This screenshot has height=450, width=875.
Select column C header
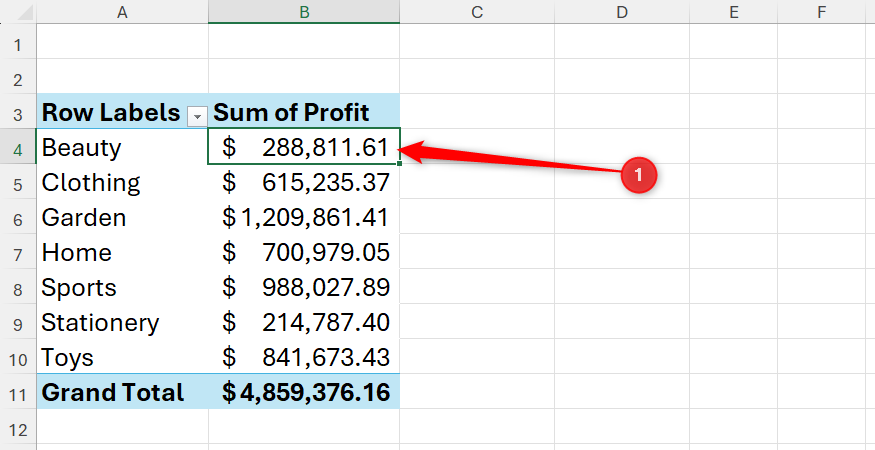[477, 12]
